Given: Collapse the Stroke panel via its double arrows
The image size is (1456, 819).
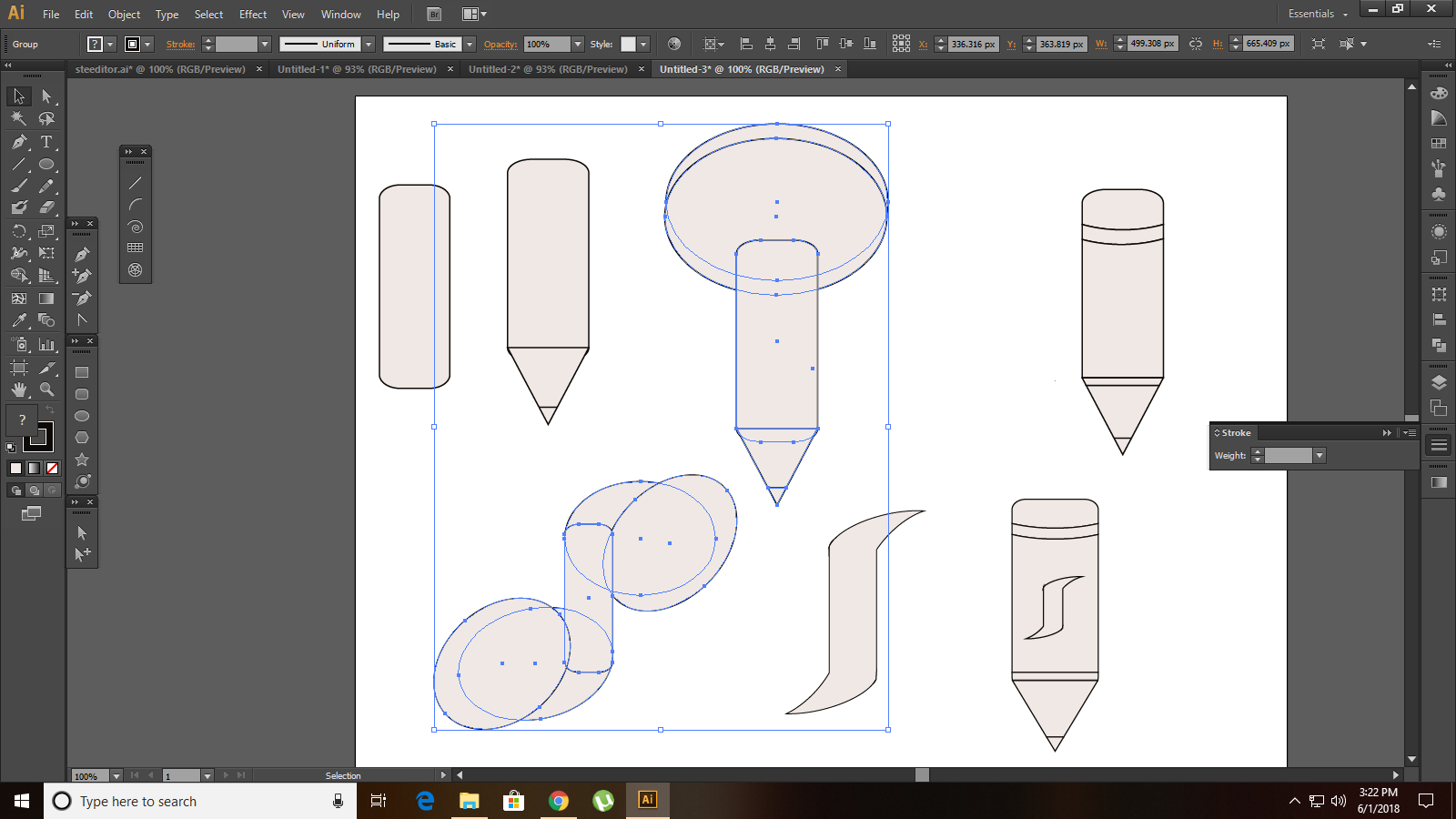Looking at the screenshot, I should click(x=1387, y=432).
